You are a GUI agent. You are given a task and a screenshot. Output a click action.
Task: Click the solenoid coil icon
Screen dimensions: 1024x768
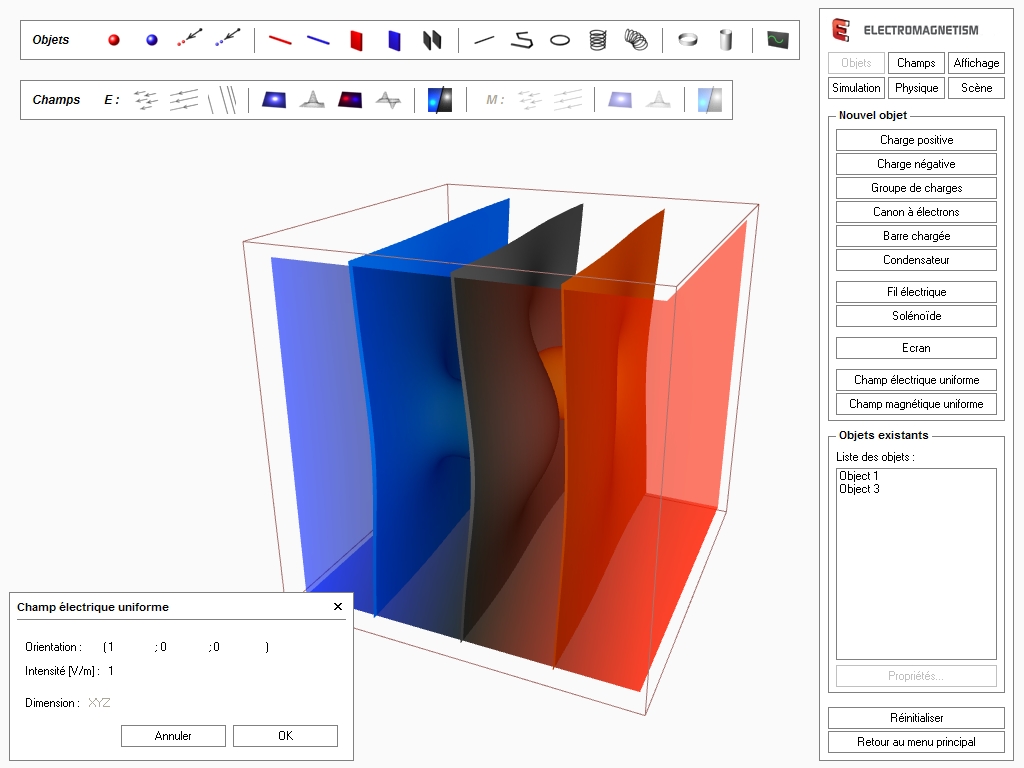[598, 40]
